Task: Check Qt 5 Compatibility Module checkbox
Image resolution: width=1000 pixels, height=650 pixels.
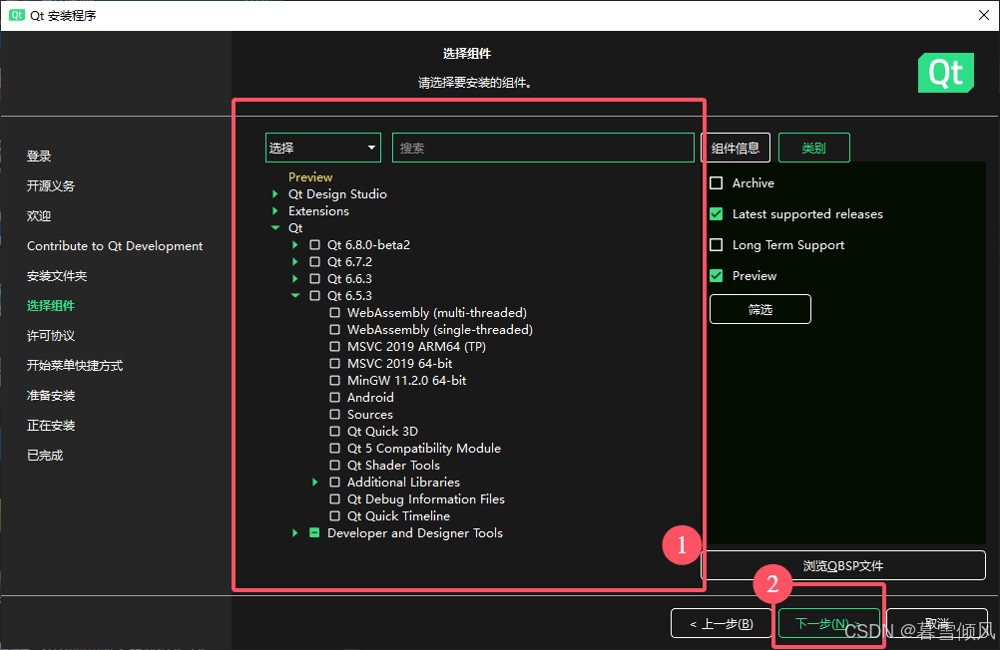Action: click(x=334, y=448)
